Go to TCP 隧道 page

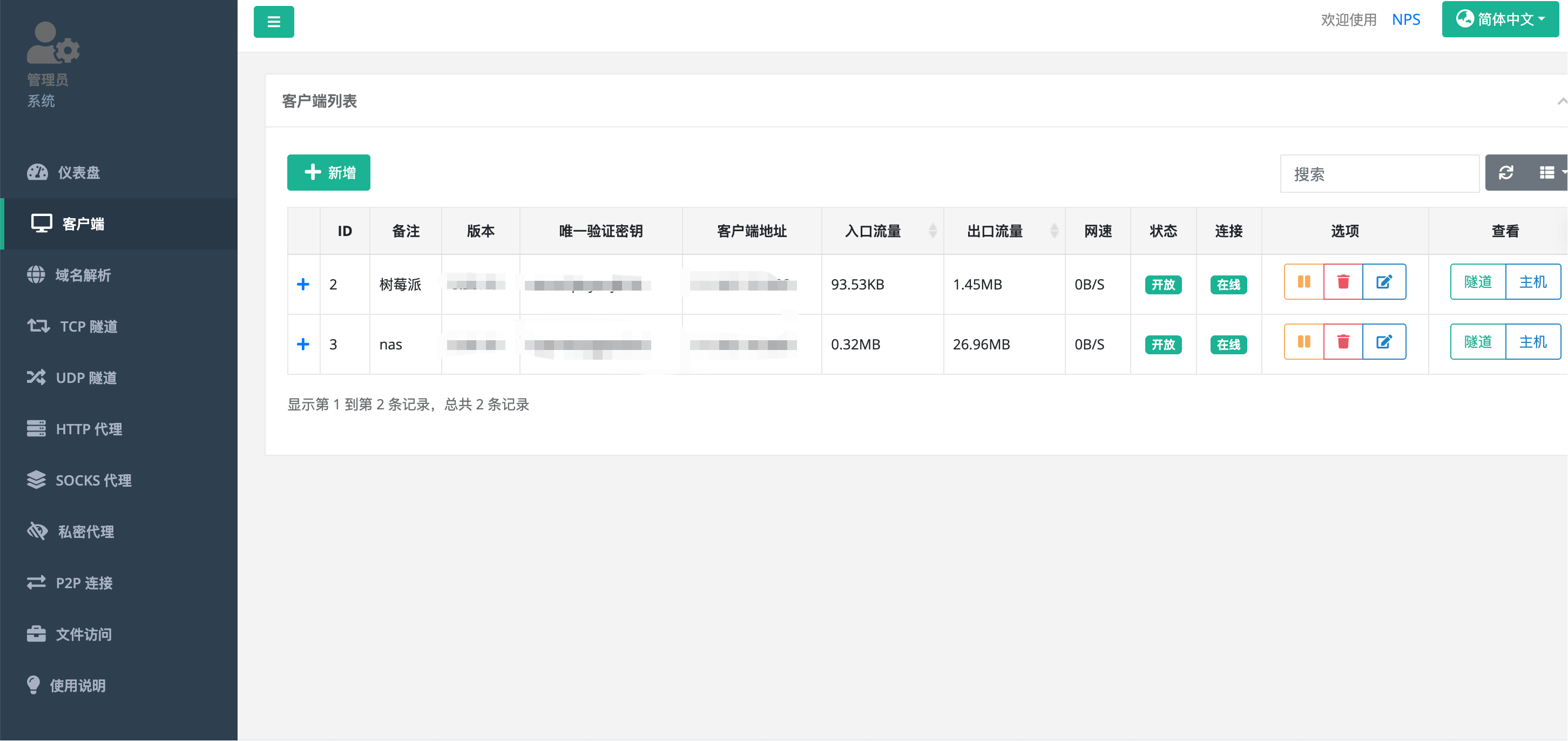119,326
